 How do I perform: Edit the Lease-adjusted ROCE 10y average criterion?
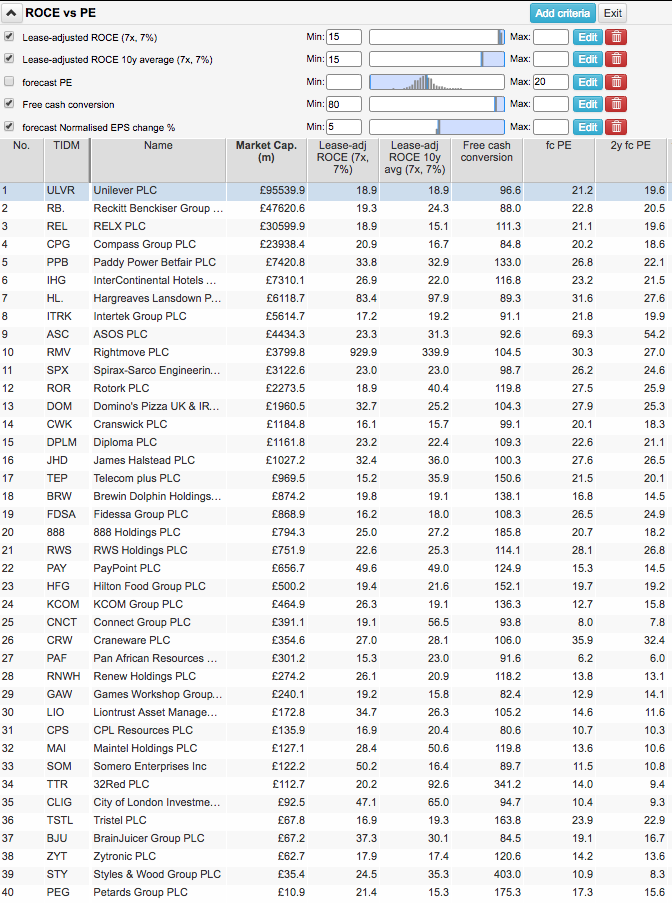(587, 59)
